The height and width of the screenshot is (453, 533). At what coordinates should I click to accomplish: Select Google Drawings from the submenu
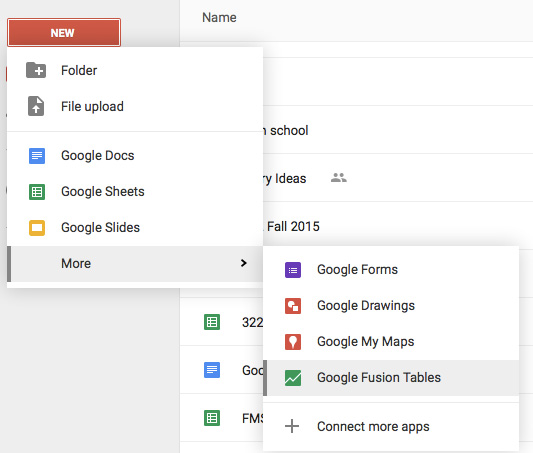(x=391, y=306)
